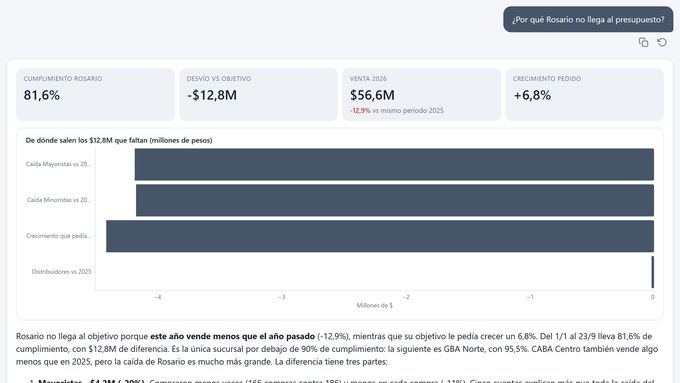Screen dimensions: 680x383
Task: Click the 'Millones de $' axis title
Action: coord(375,306)
